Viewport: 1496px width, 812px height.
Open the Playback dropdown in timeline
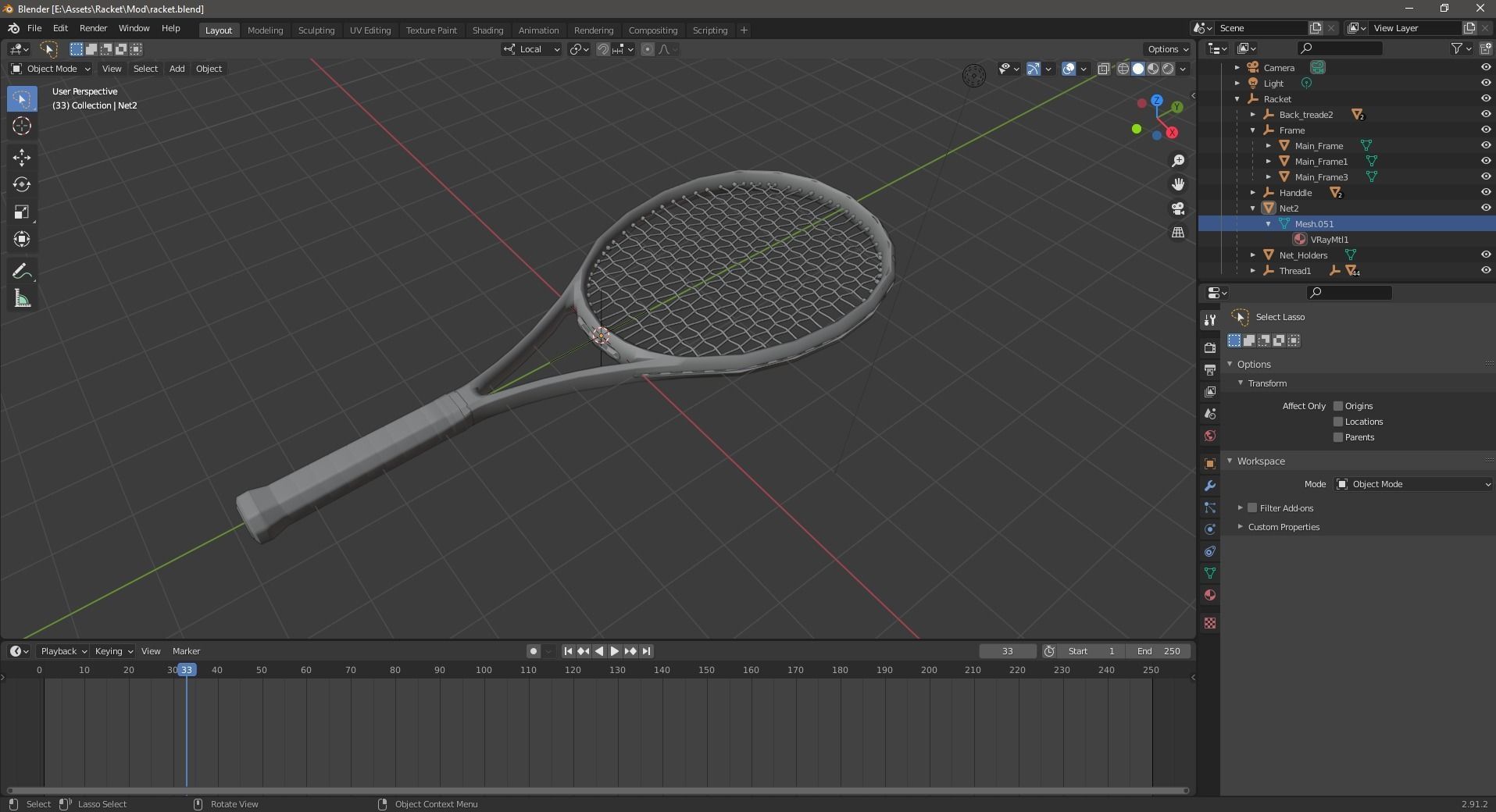62,651
